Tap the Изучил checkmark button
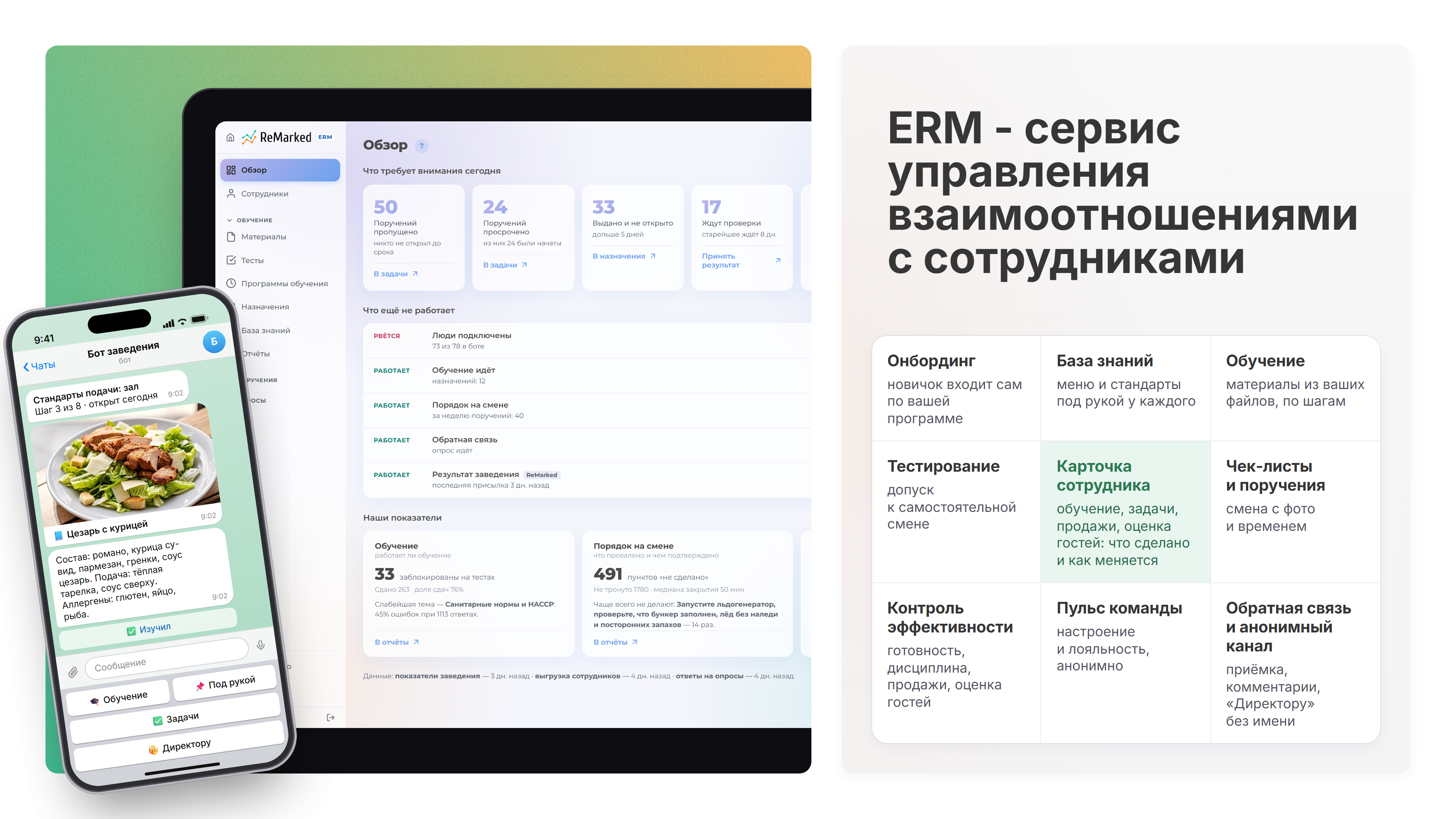Image resolution: width=1456 pixels, height=819 pixels. tap(149, 629)
